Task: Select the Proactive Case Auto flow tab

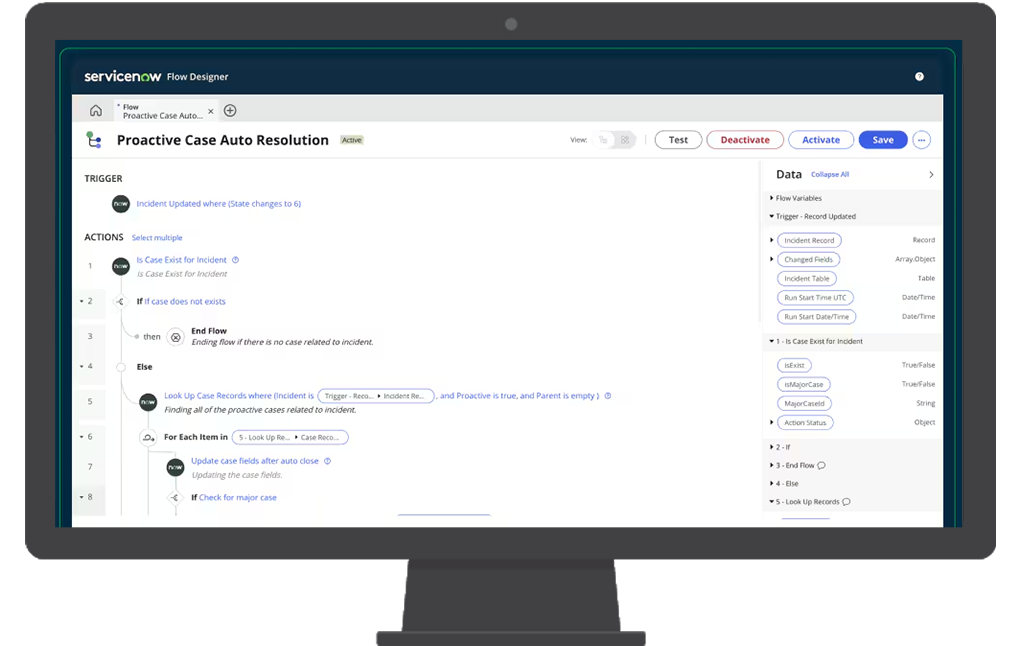Action: (162, 111)
